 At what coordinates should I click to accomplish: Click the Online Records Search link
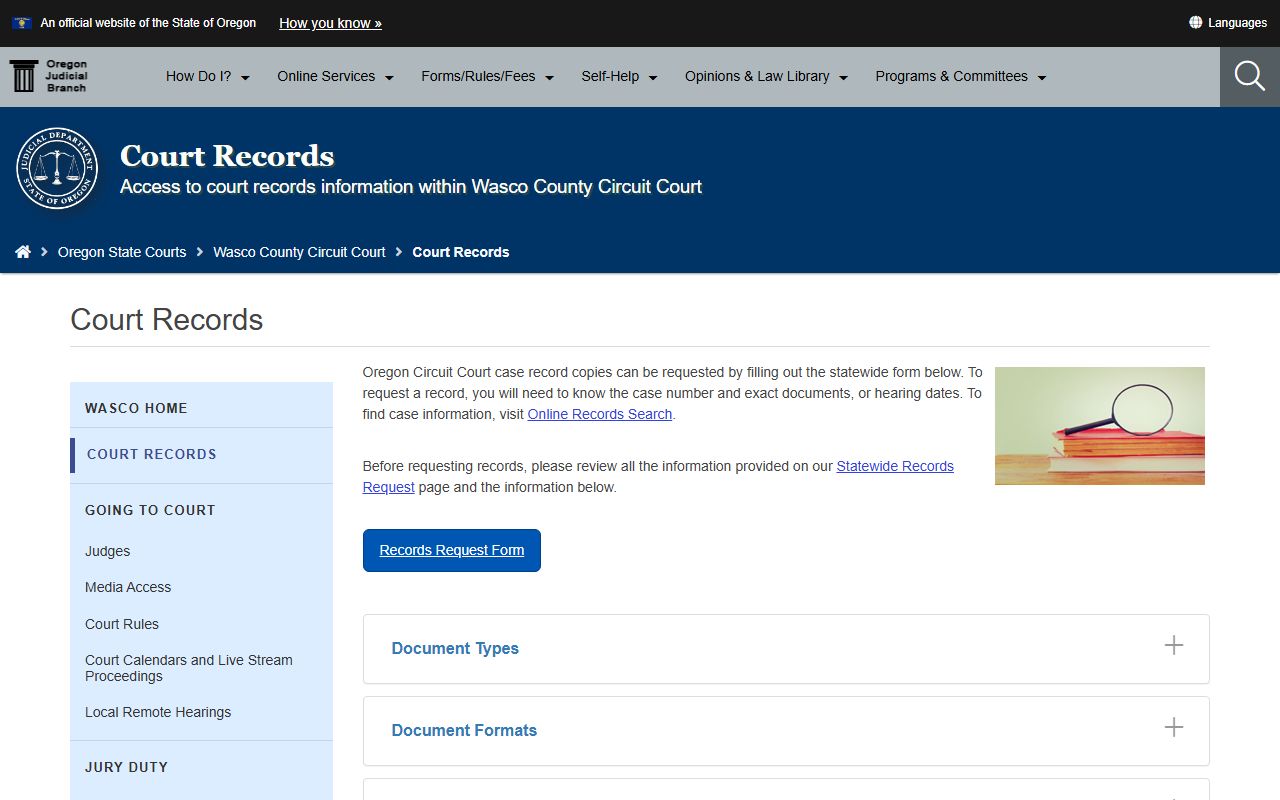point(600,414)
